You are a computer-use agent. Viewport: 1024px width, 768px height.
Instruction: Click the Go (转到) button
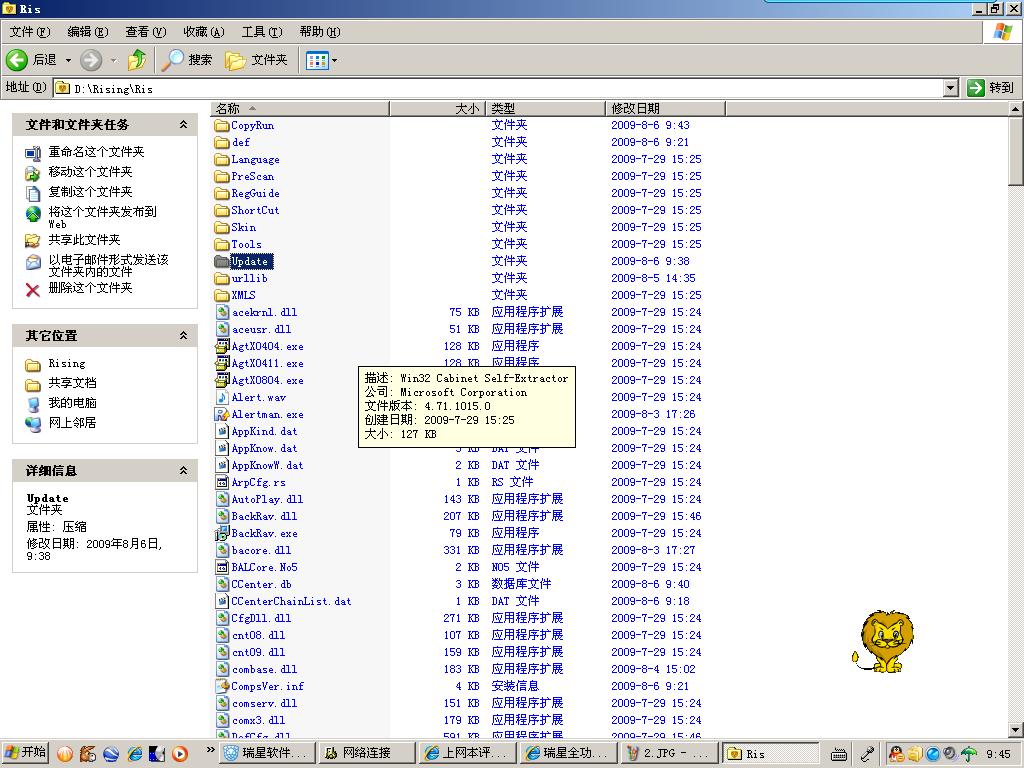click(990, 88)
